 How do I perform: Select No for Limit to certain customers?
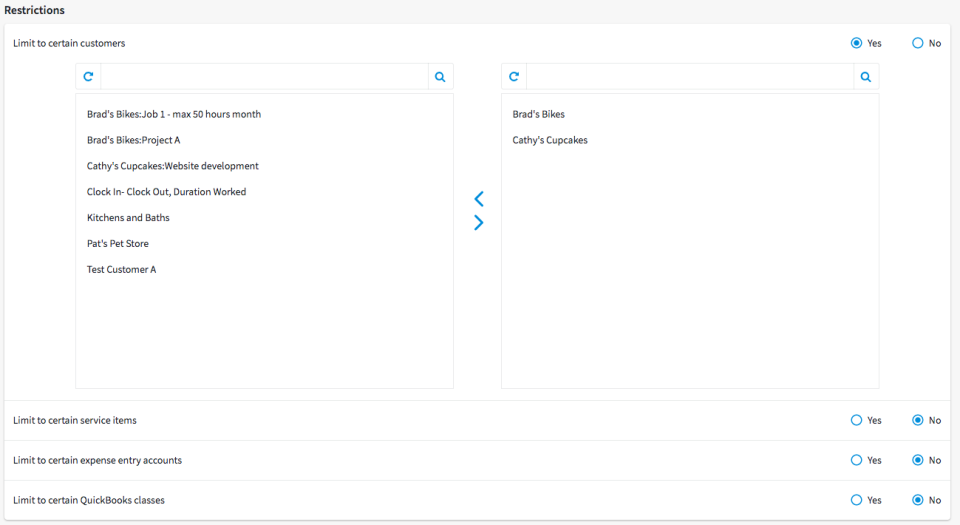pyautogui.click(x=918, y=43)
